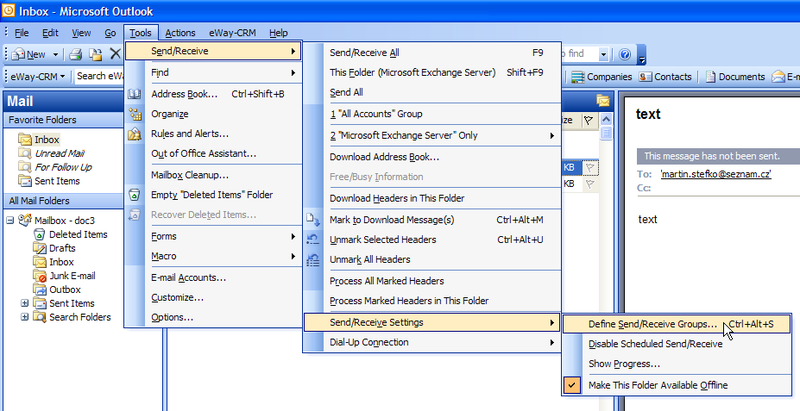This screenshot has height=411, width=800.
Task: Uncheck Make This Folder Available Offline
Action: 572,385
